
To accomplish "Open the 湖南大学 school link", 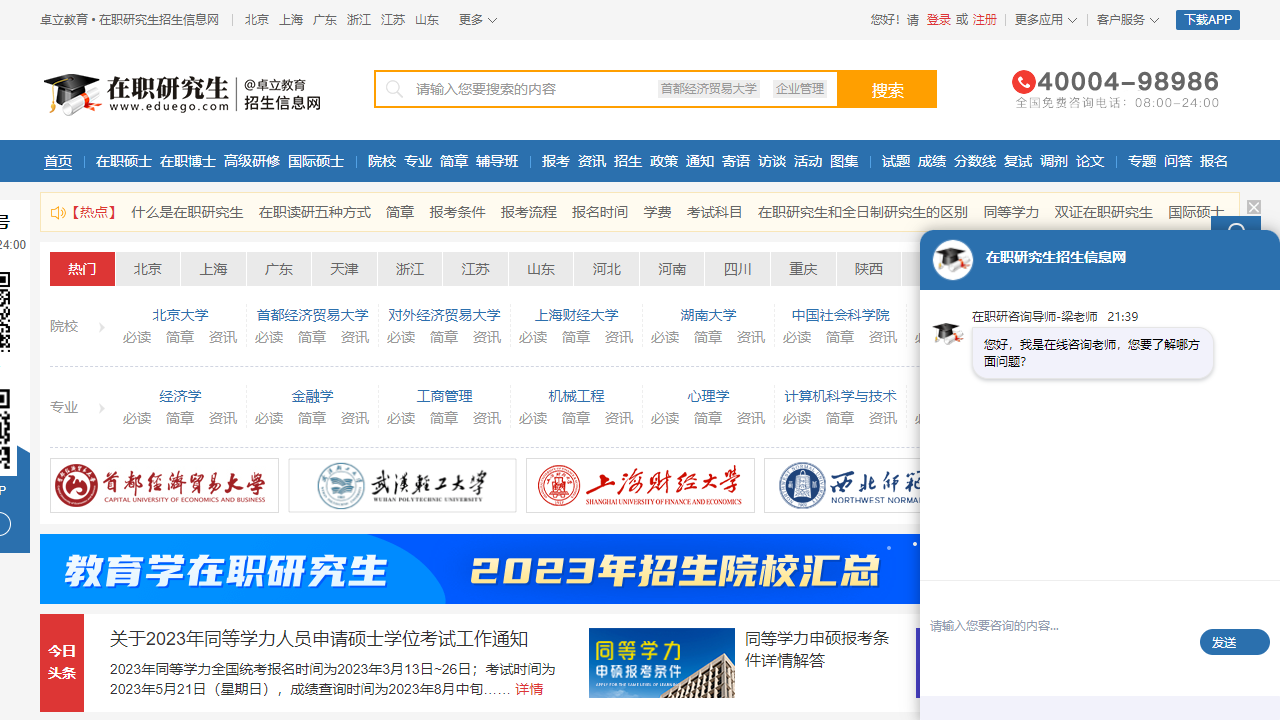I will (708, 315).
